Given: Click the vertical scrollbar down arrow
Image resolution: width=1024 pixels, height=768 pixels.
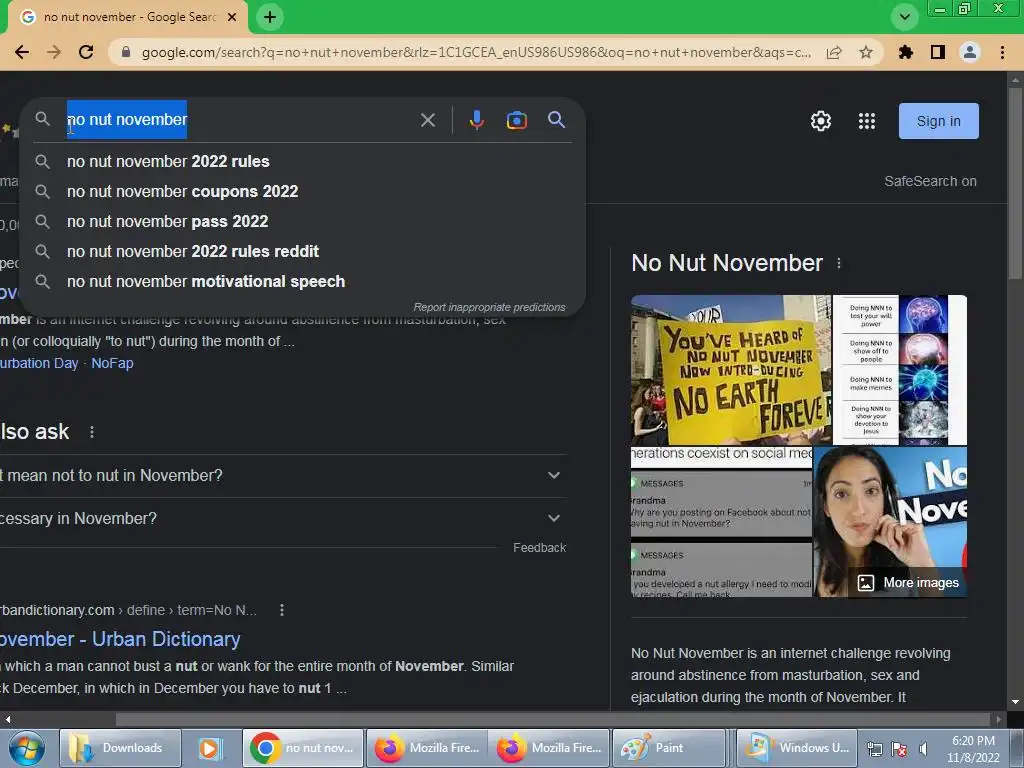Looking at the screenshot, I should (x=1016, y=702).
